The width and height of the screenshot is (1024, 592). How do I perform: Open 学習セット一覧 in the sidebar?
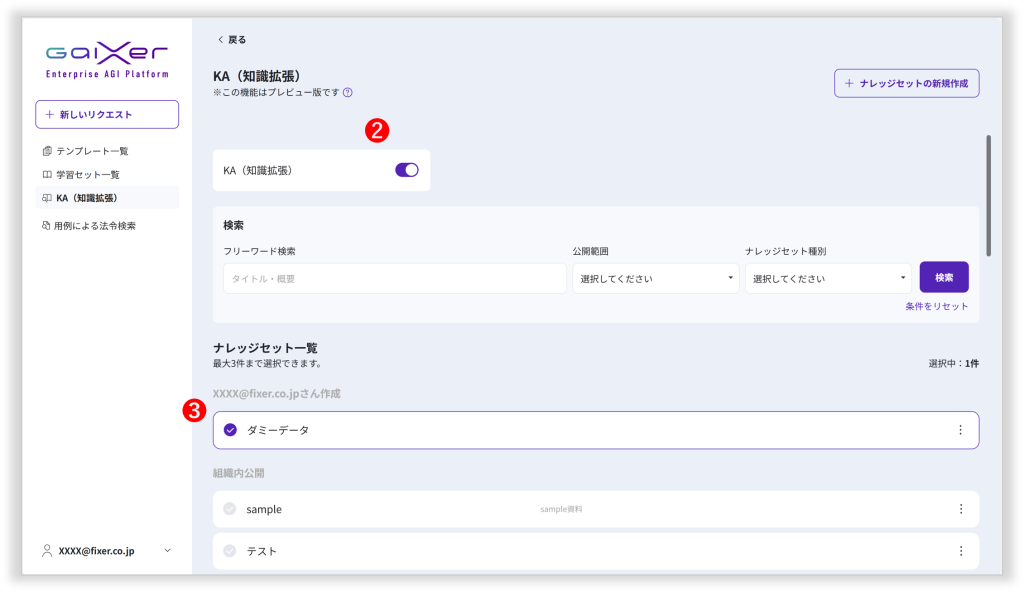pyautogui.click(x=88, y=175)
